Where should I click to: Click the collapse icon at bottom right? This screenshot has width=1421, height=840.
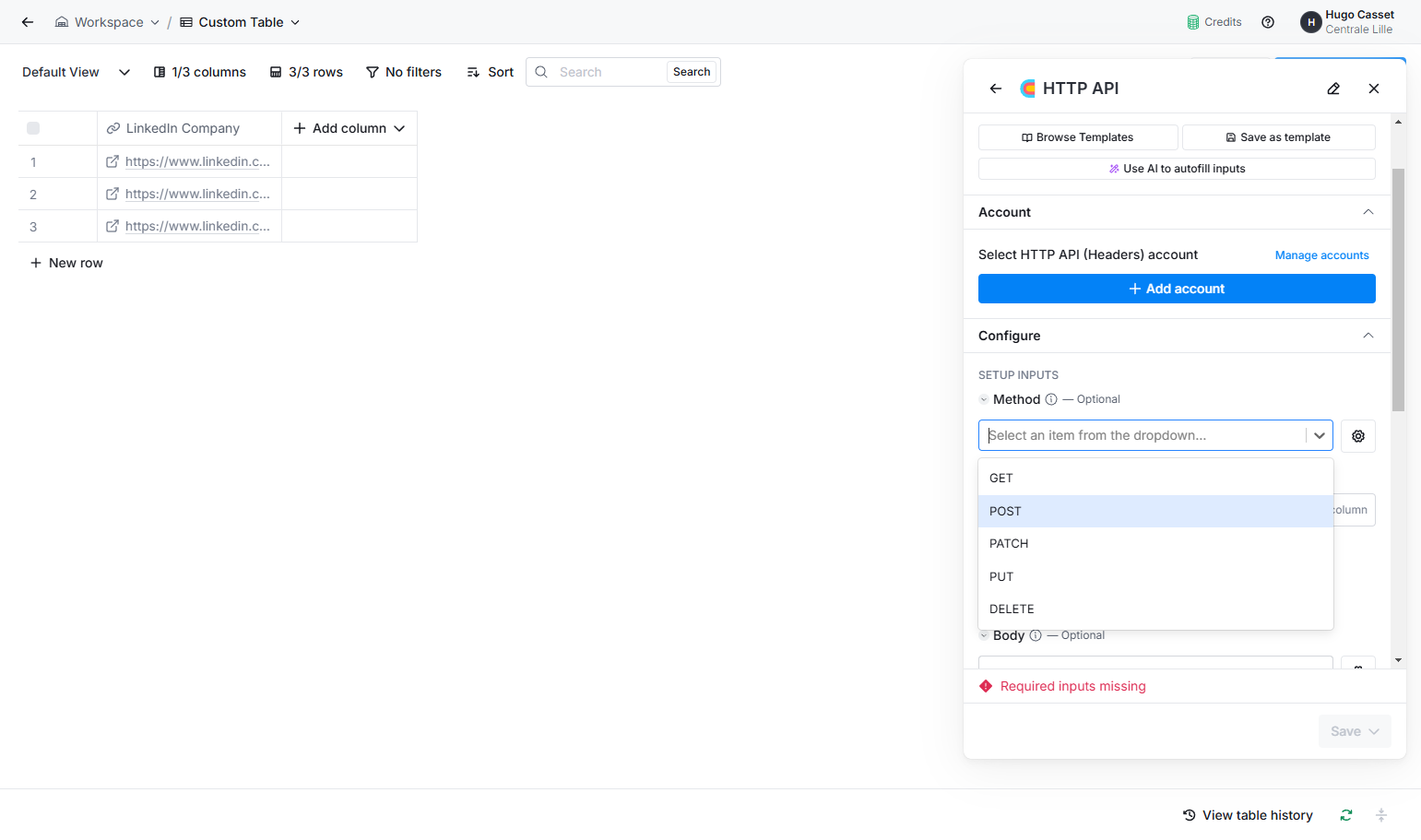(x=1381, y=815)
